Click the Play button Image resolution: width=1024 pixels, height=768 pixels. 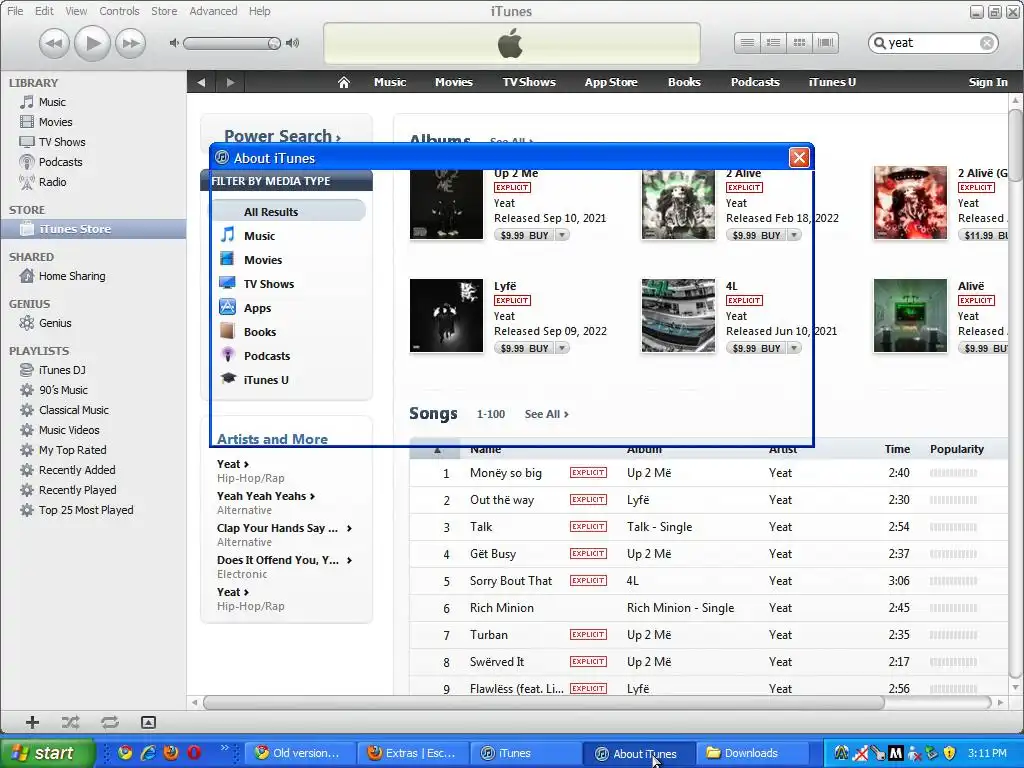click(x=92, y=43)
